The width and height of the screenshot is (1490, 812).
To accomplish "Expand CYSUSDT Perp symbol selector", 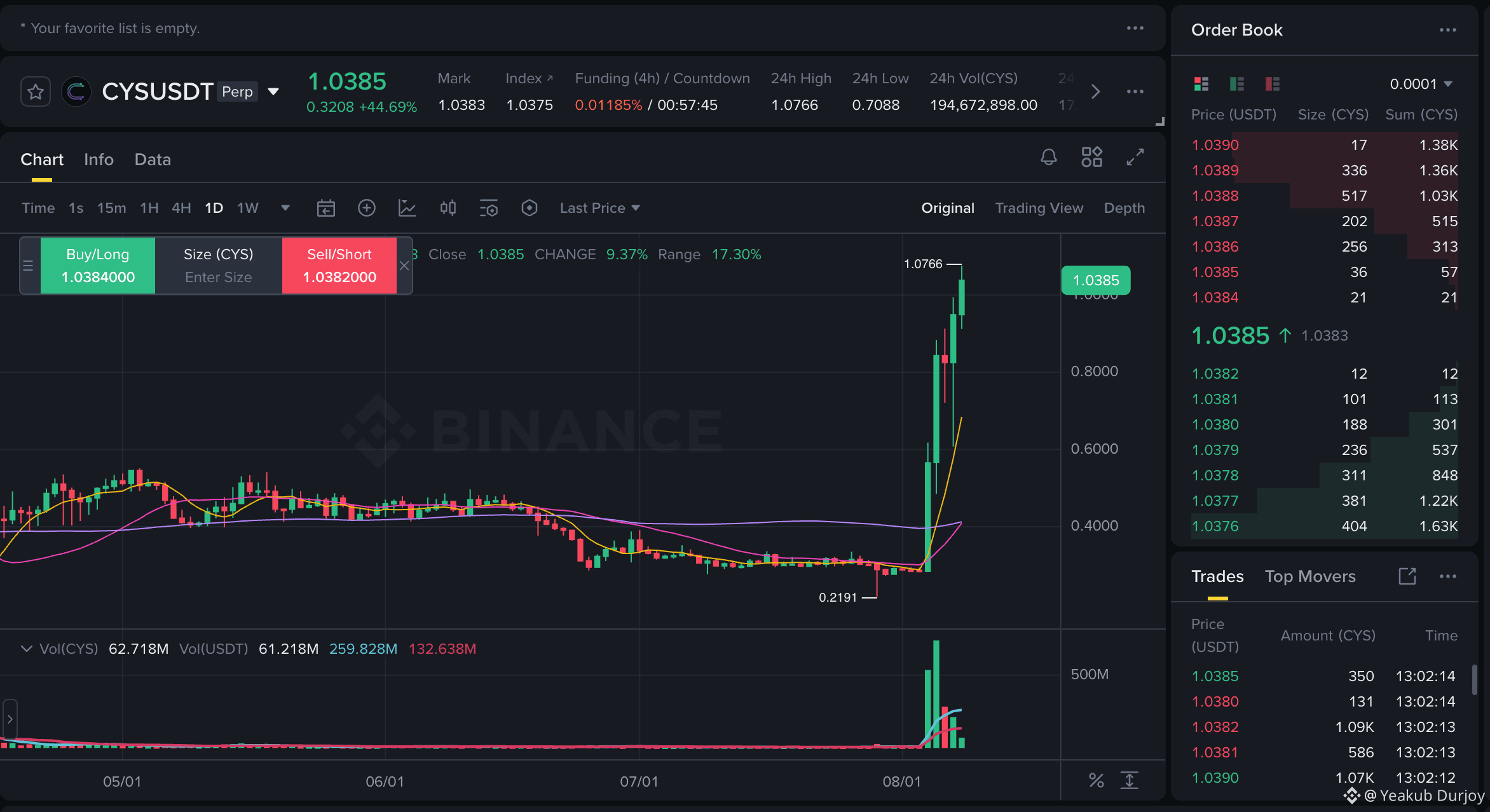I will pyautogui.click(x=273, y=91).
